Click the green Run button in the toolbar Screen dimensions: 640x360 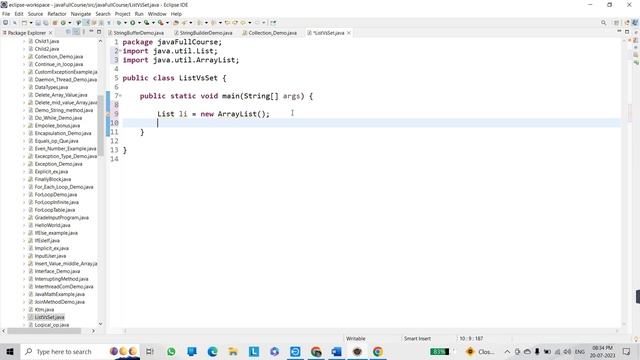click(x=133, y=22)
